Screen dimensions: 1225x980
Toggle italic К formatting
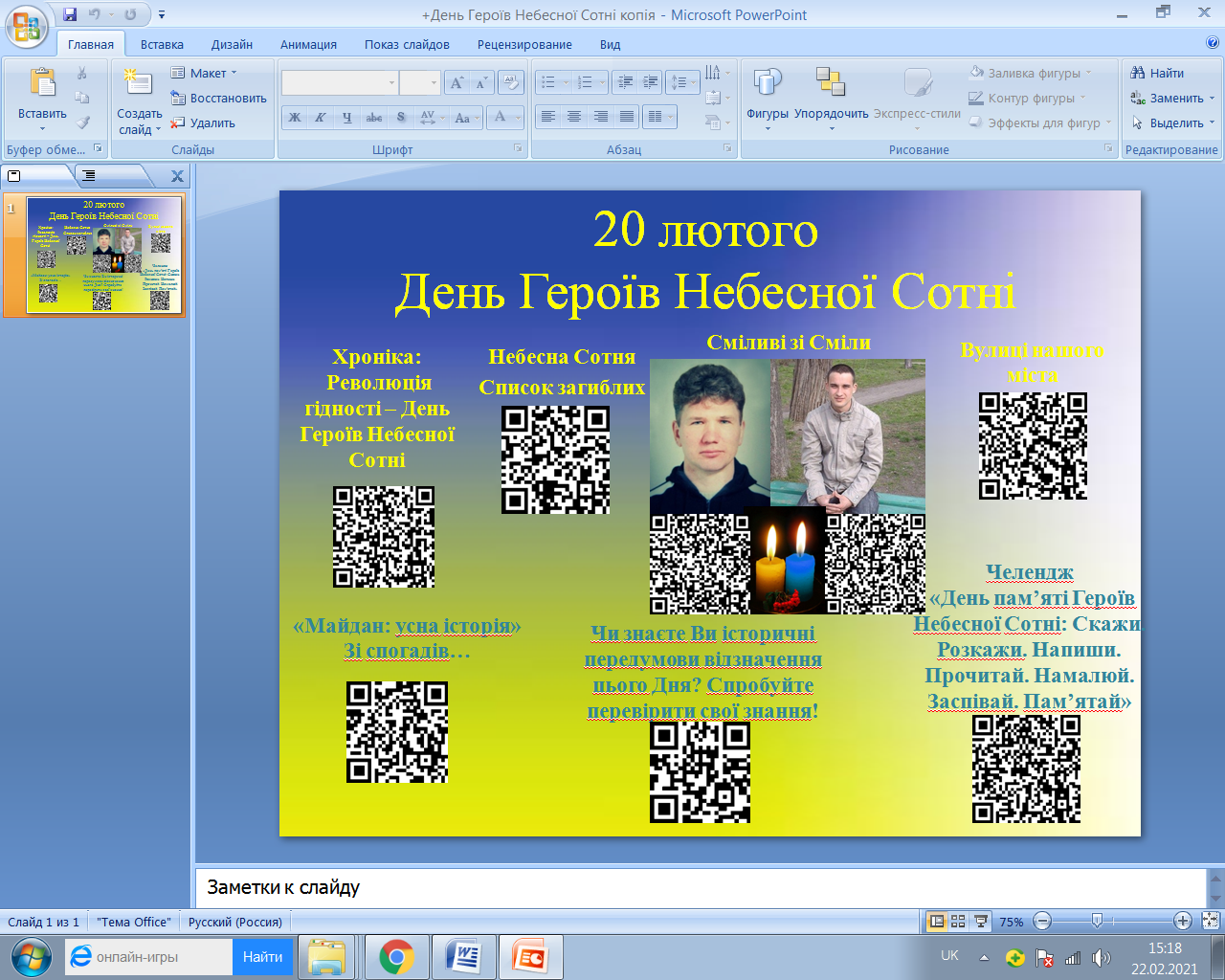321,118
